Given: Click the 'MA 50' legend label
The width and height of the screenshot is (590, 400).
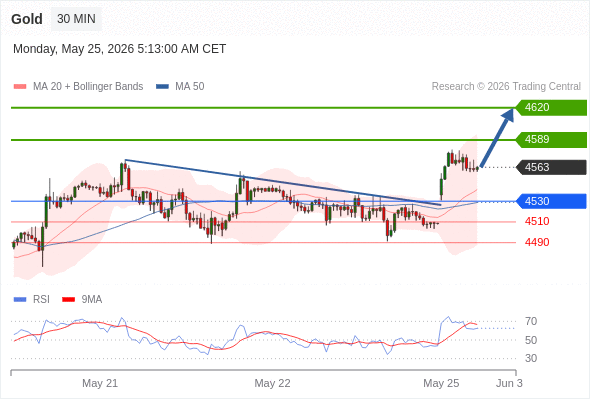Looking at the screenshot, I should click(190, 87).
